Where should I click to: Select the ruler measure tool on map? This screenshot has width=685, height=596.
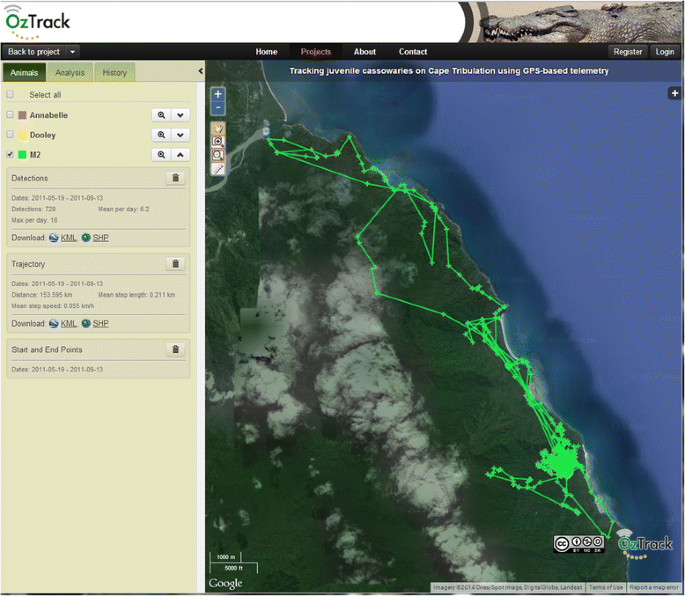tap(218, 169)
